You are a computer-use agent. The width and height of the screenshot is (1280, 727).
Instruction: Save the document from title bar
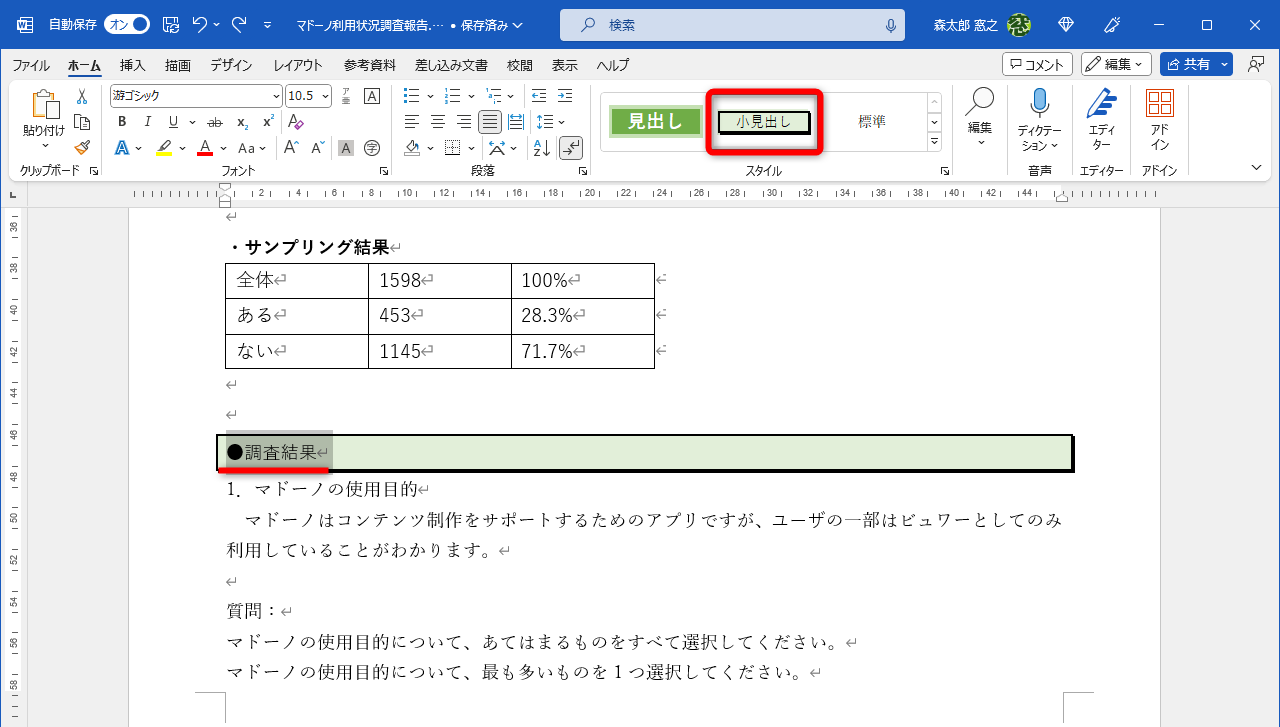170,25
